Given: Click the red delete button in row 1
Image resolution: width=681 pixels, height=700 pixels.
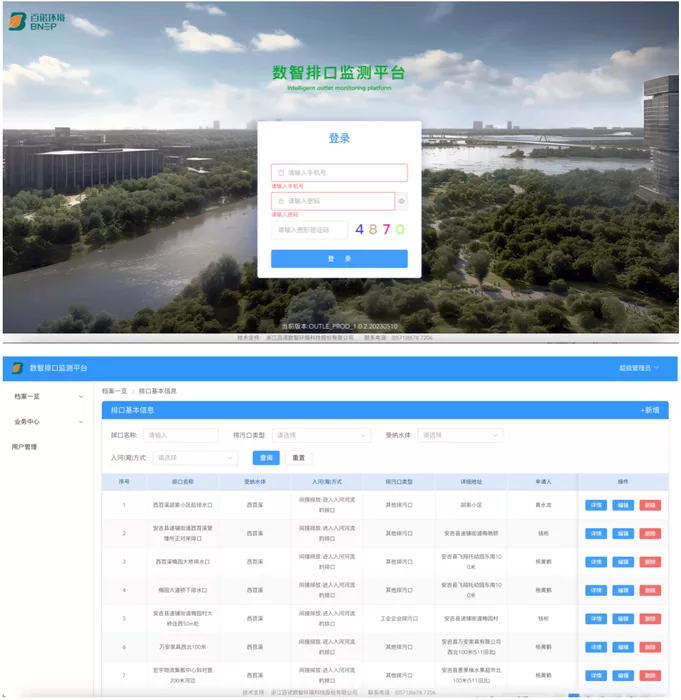Looking at the screenshot, I should pos(650,505).
